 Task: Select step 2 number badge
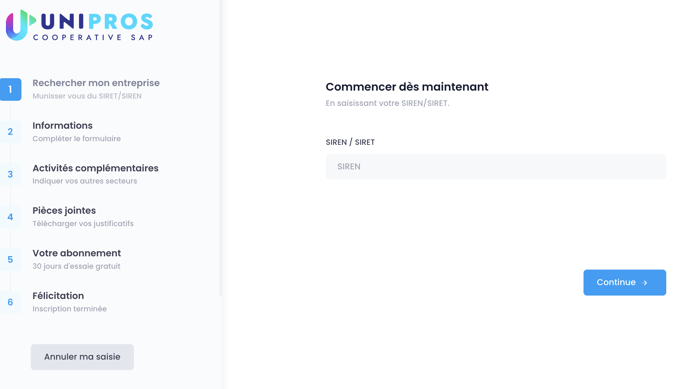click(x=11, y=132)
